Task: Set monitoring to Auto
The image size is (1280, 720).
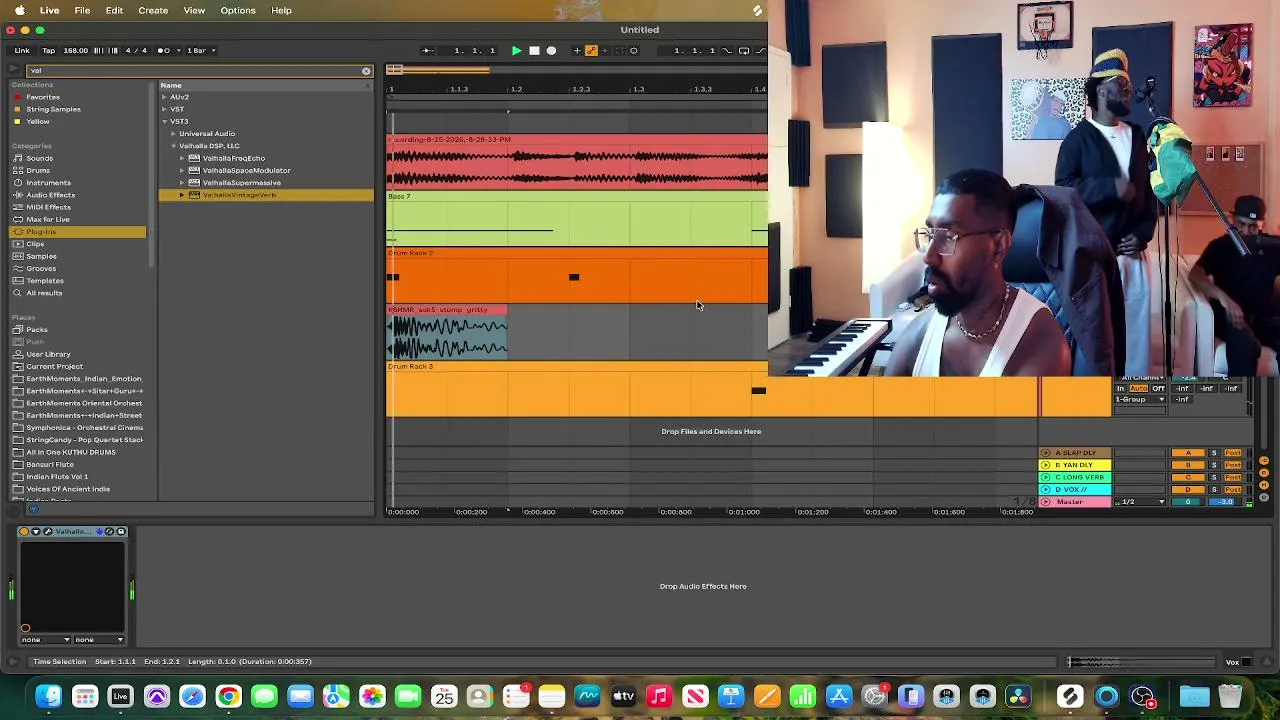Action: point(1138,388)
